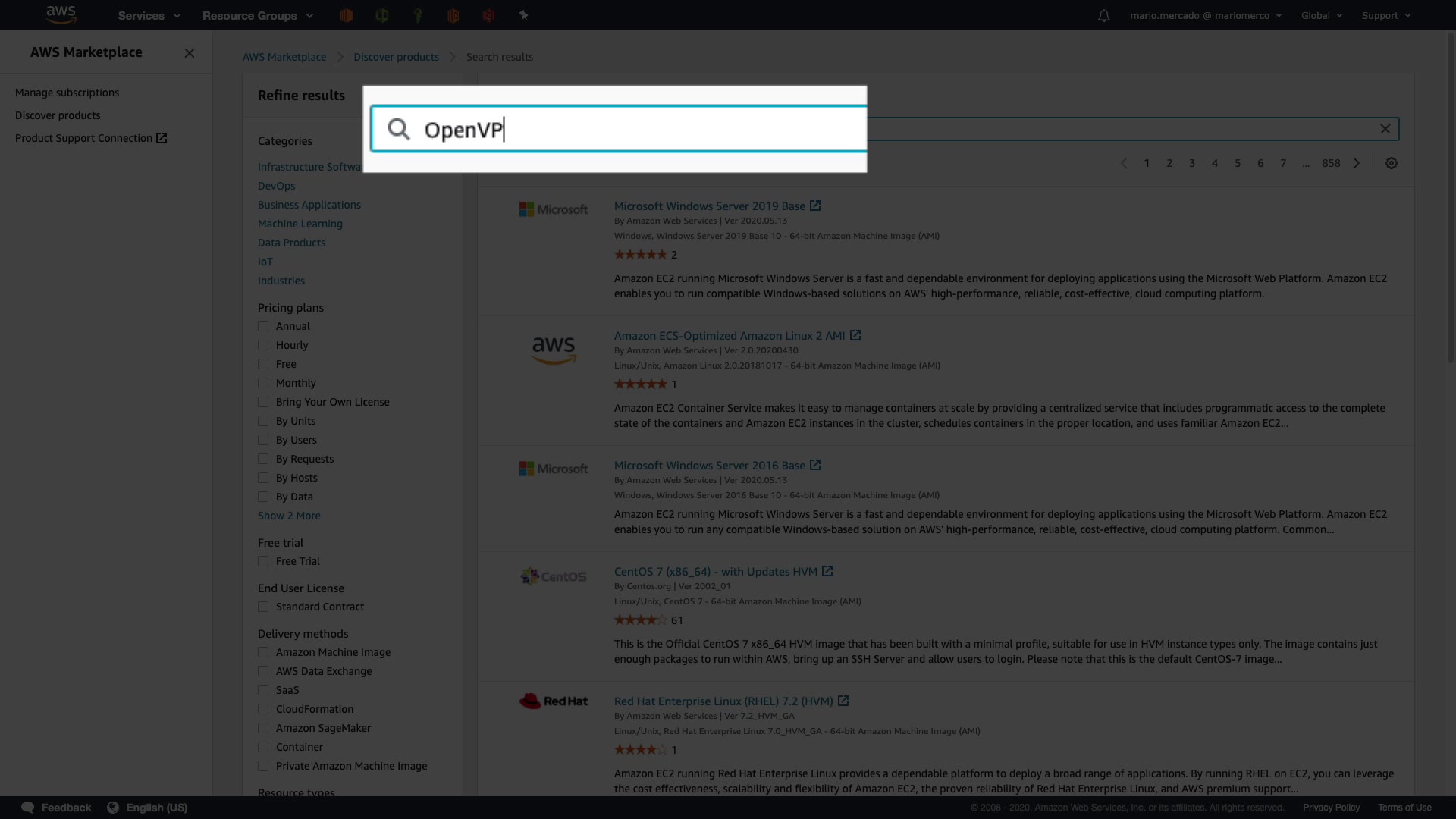Tick the Amazon Machine Image delivery method

(263, 652)
